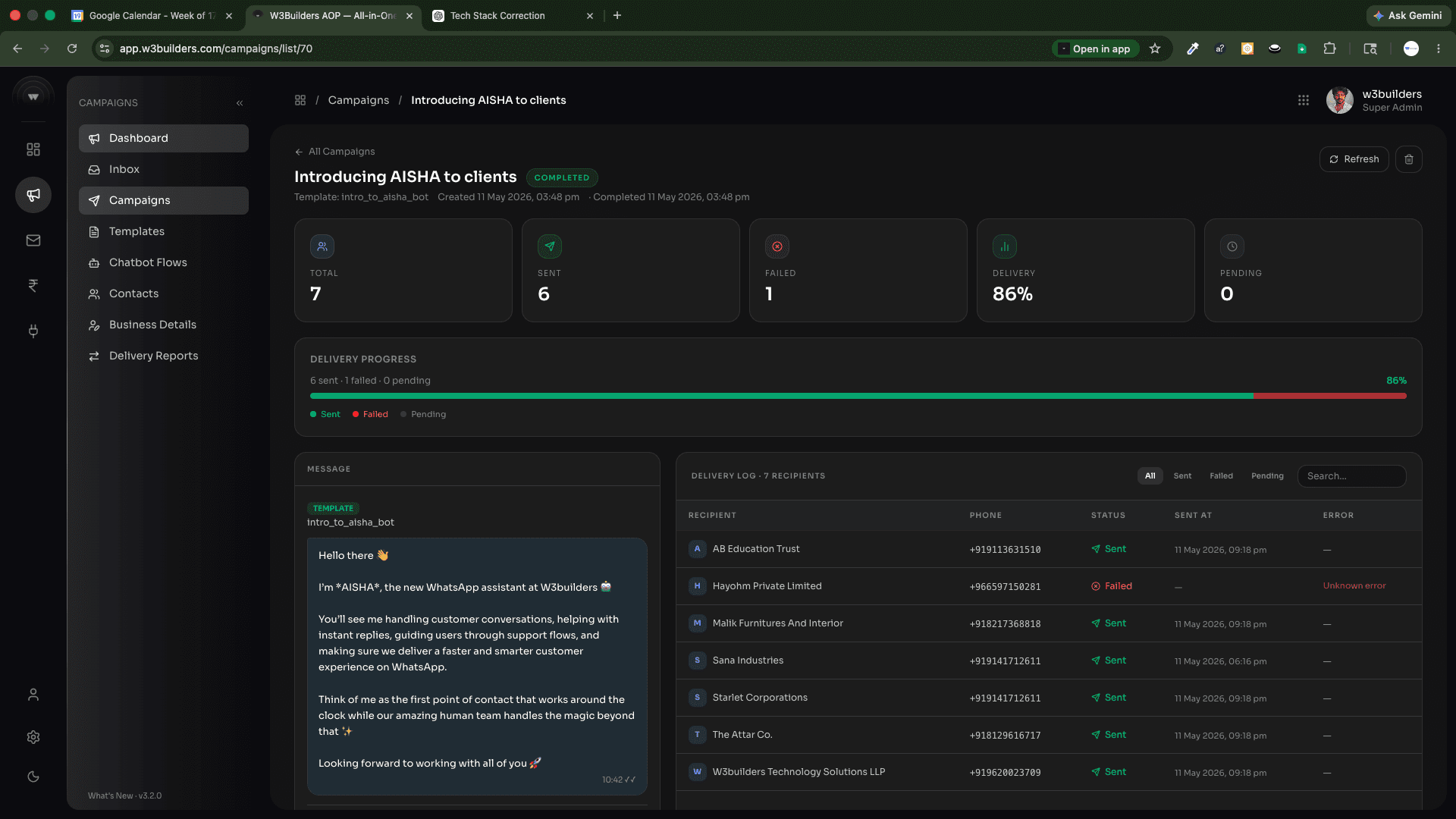Viewport: 1456px width, 819px height.
Task: Select Starlet Corporations recipient
Action: tap(1049, 698)
